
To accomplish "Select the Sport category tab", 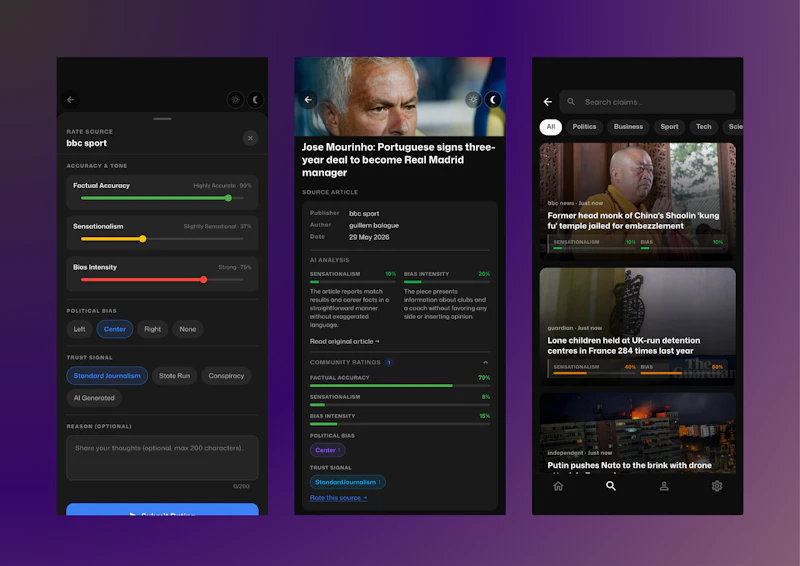I will pyautogui.click(x=669, y=127).
